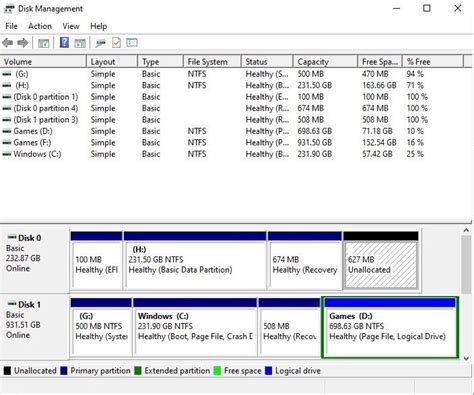Click the light green Free space swatch
Screen dimensions: 474x395
(217, 371)
